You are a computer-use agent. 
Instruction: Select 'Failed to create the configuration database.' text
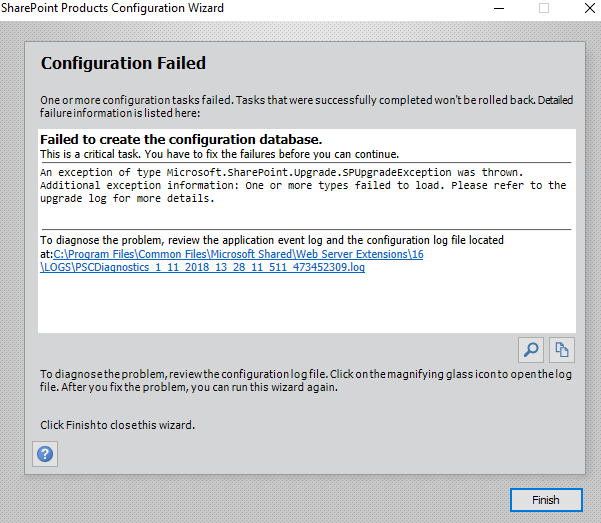pyautogui.click(x=181, y=139)
